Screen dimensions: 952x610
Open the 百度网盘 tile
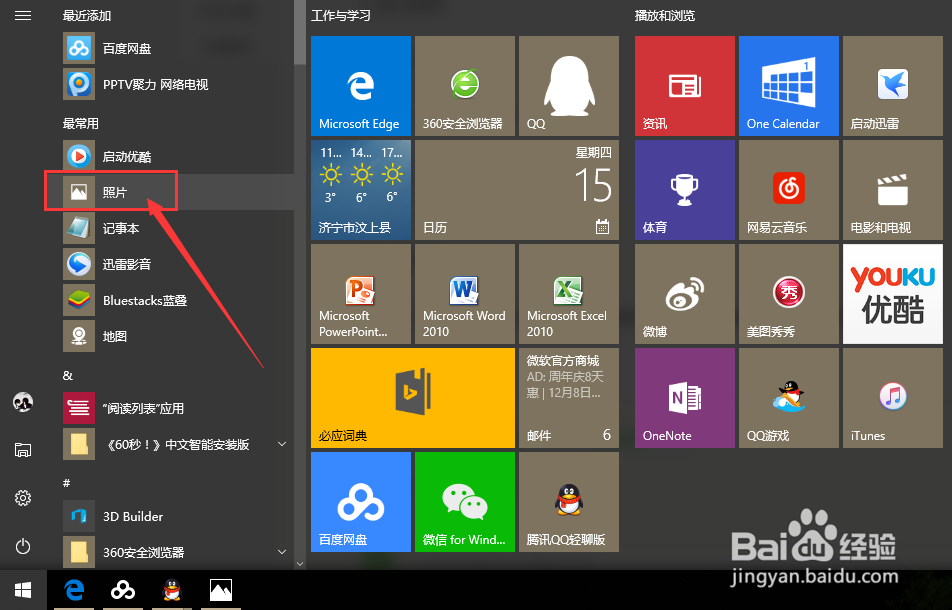[x=361, y=502]
